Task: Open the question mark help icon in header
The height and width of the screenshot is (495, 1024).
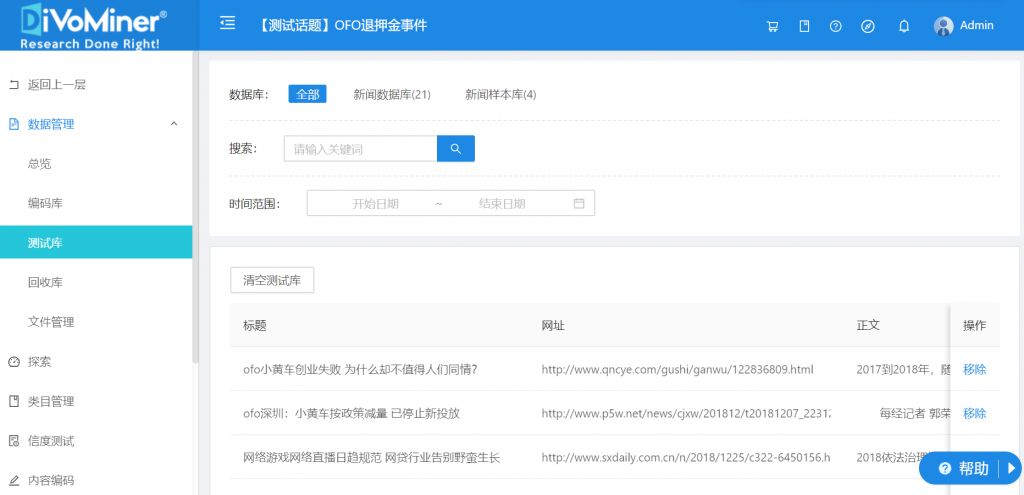Action: coord(836,26)
